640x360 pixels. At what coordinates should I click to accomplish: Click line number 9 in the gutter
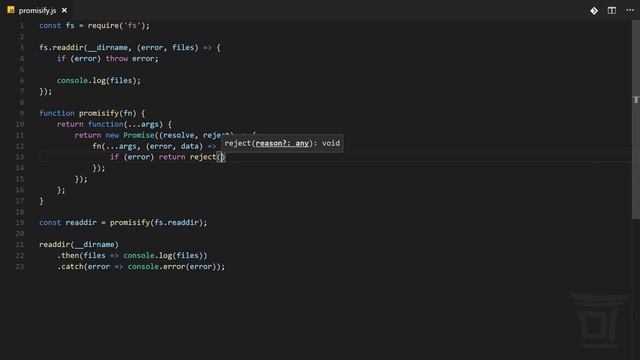coord(22,113)
